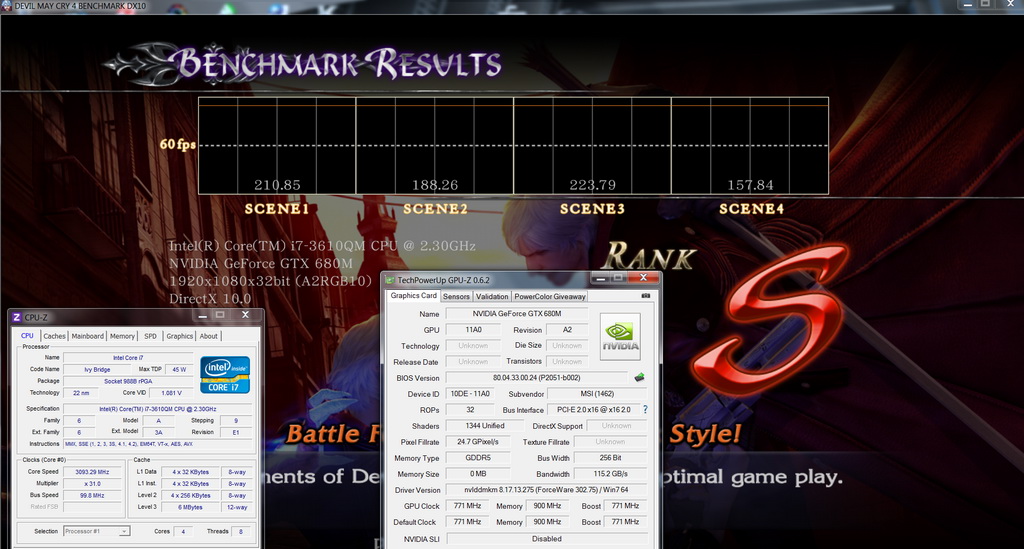The width and height of the screenshot is (1024, 549).
Task: Click the GPU-Z screenshot camera icon
Action: (645, 296)
